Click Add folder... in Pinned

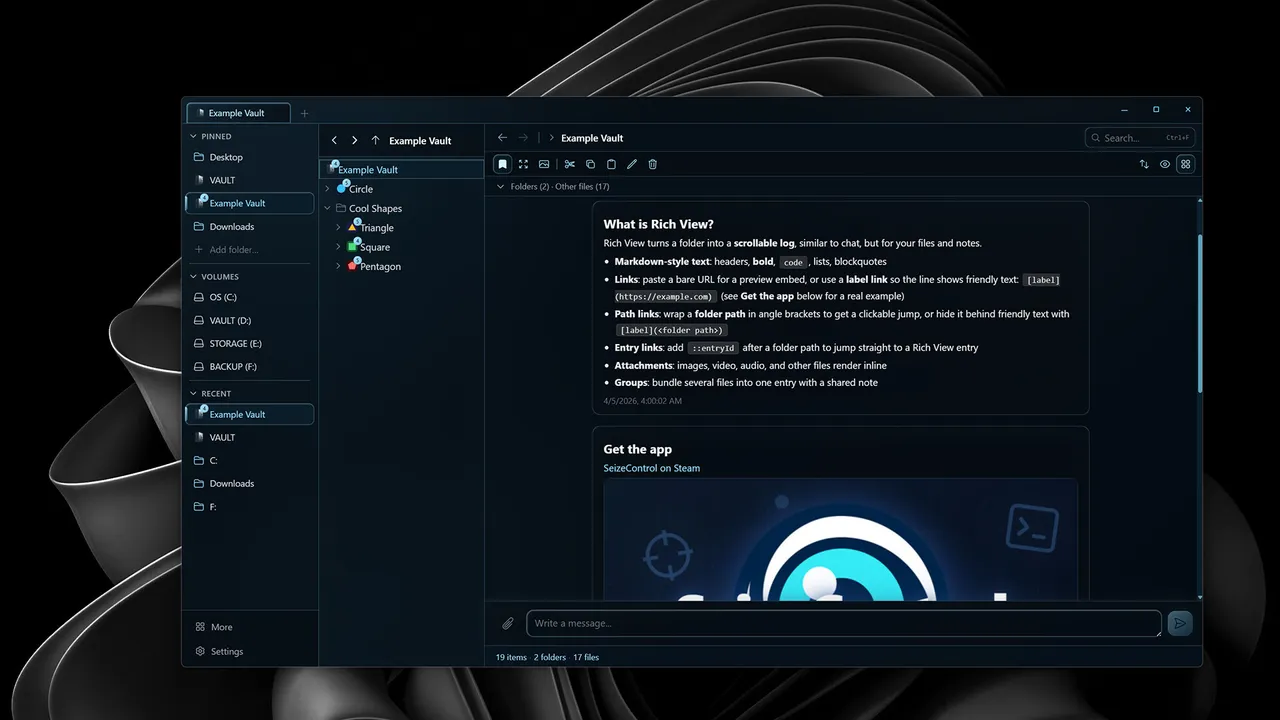(250, 250)
